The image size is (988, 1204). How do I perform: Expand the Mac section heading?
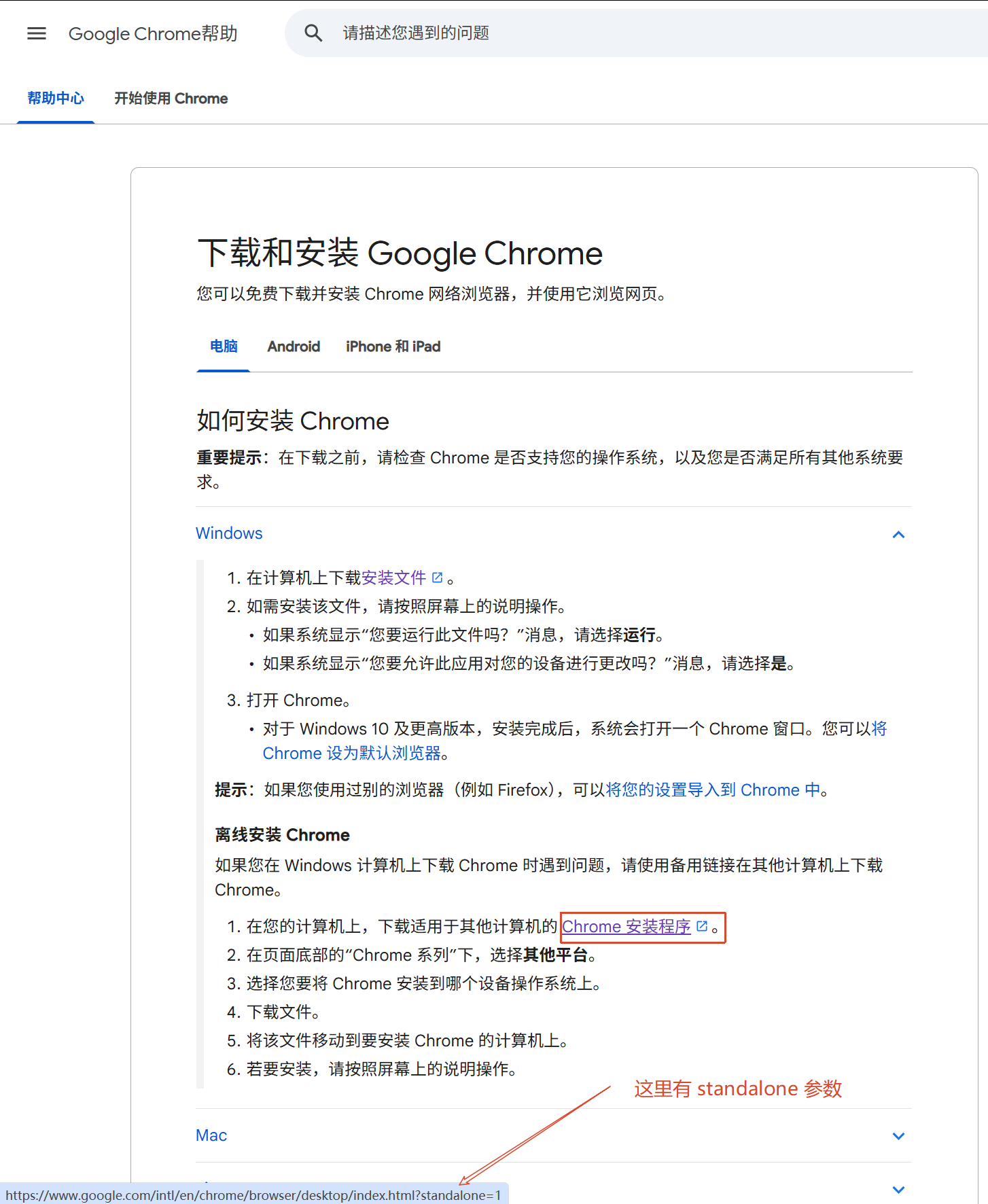[x=211, y=1135]
